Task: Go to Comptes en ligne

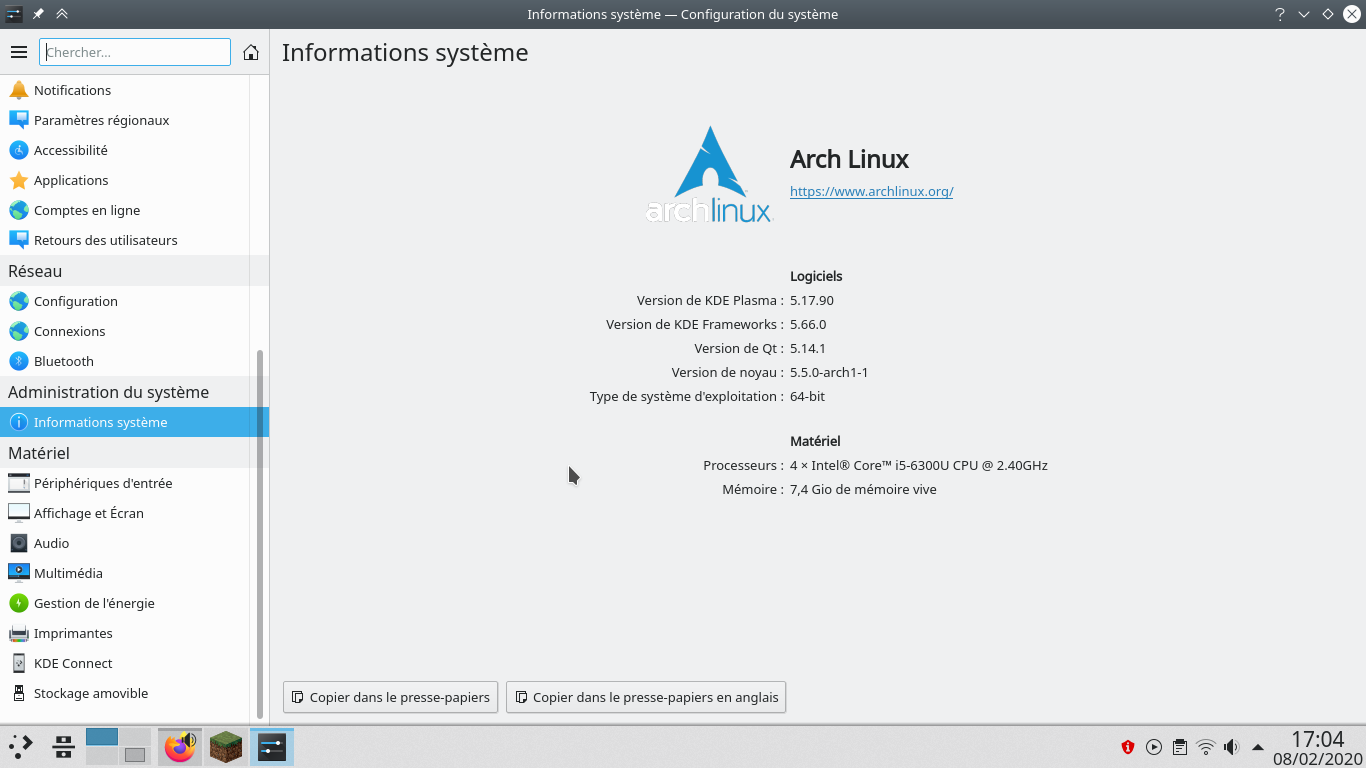Action: point(124,210)
